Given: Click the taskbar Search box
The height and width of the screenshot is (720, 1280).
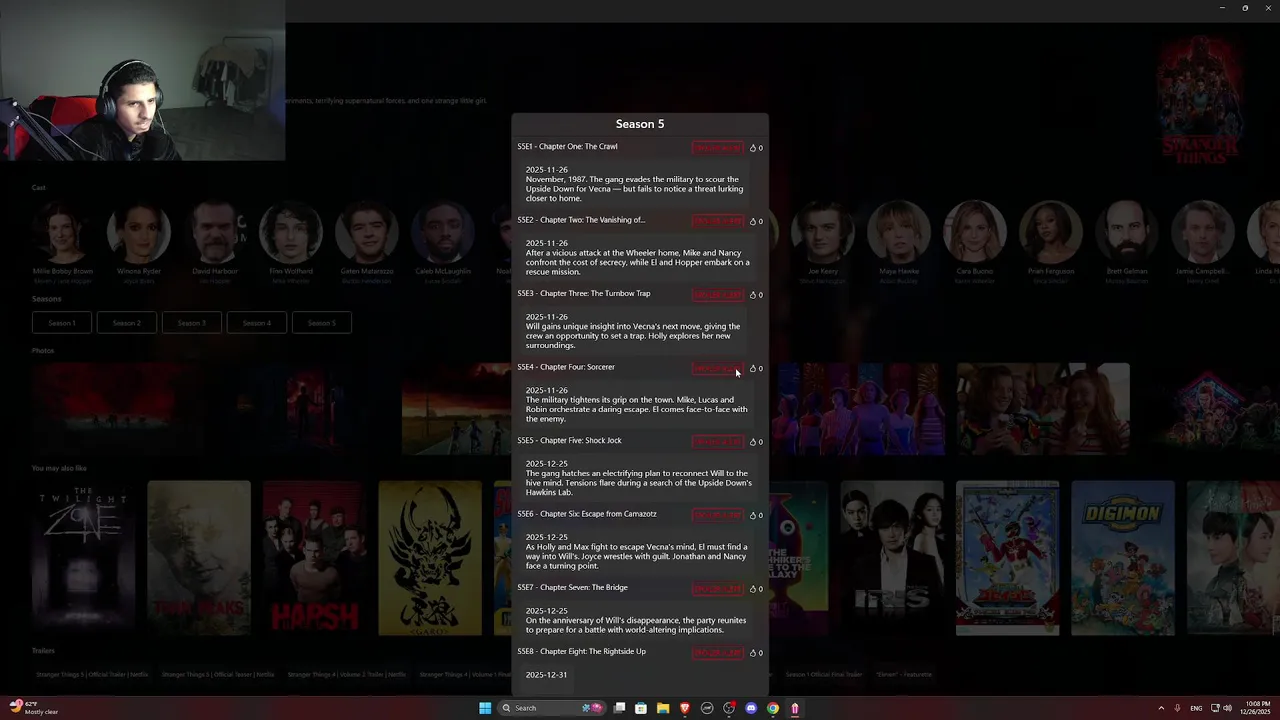Looking at the screenshot, I should click(553, 708).
